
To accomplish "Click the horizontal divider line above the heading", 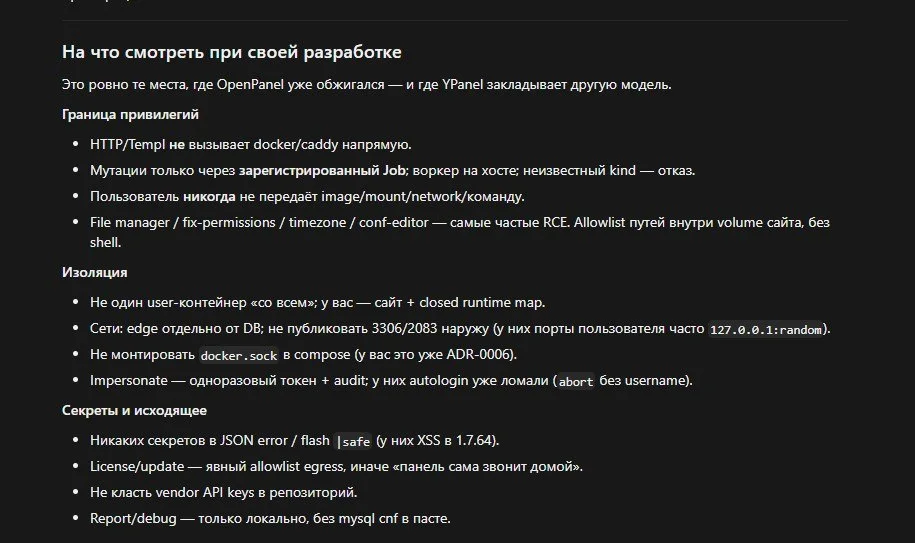I will pyautogui.click(x=455, y=20).
